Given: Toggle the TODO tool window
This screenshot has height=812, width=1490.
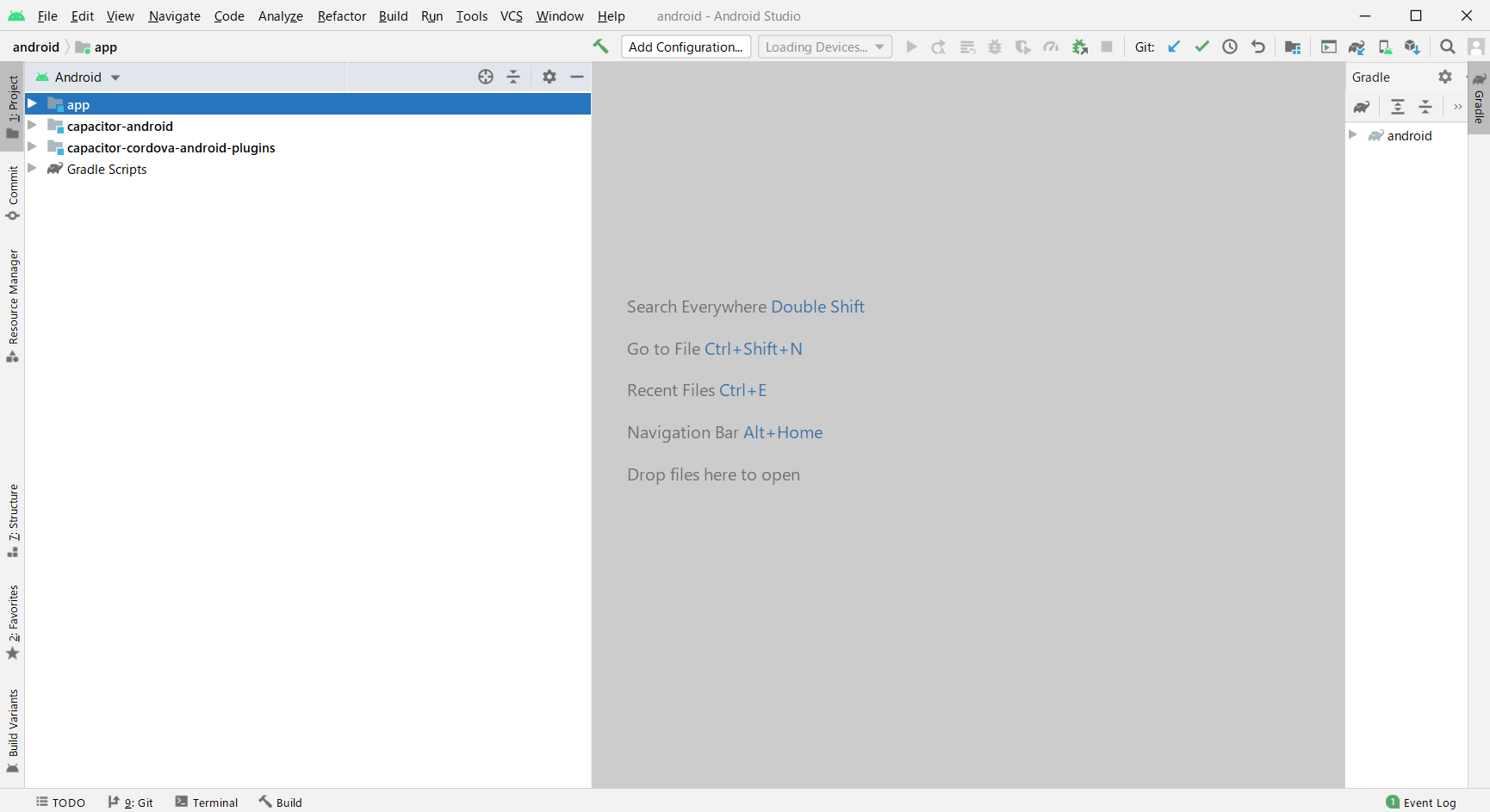Looking at the screenshot, I should 60,803.
